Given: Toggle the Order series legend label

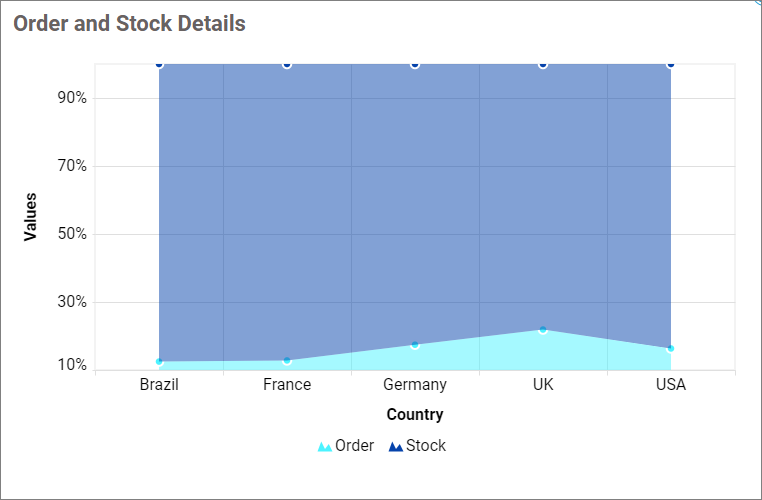Looking at the screenshot, I should pos(355,446).
